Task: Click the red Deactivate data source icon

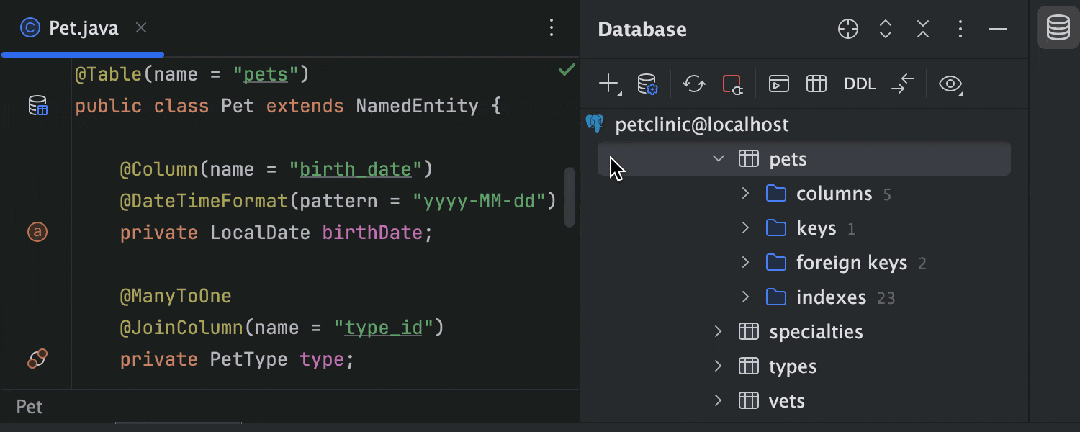Action: [732, 84]
